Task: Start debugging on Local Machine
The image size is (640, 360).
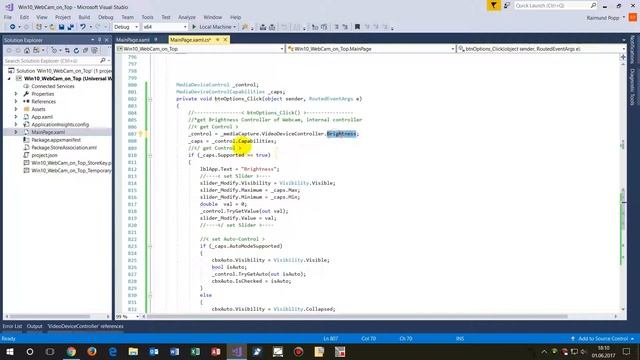Action: [x=214, y=27]
